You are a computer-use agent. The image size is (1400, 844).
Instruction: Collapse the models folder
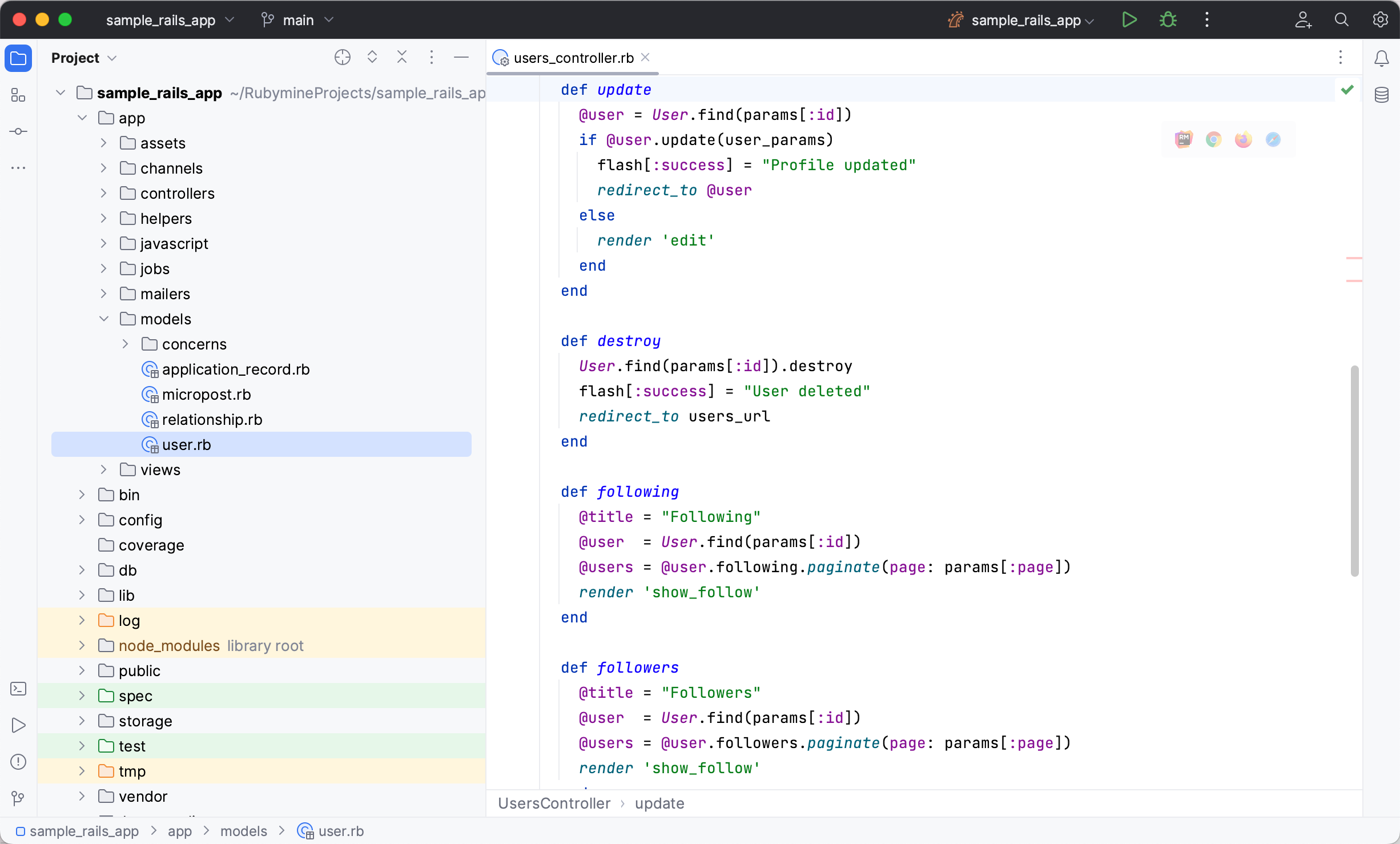click(103, 319)
